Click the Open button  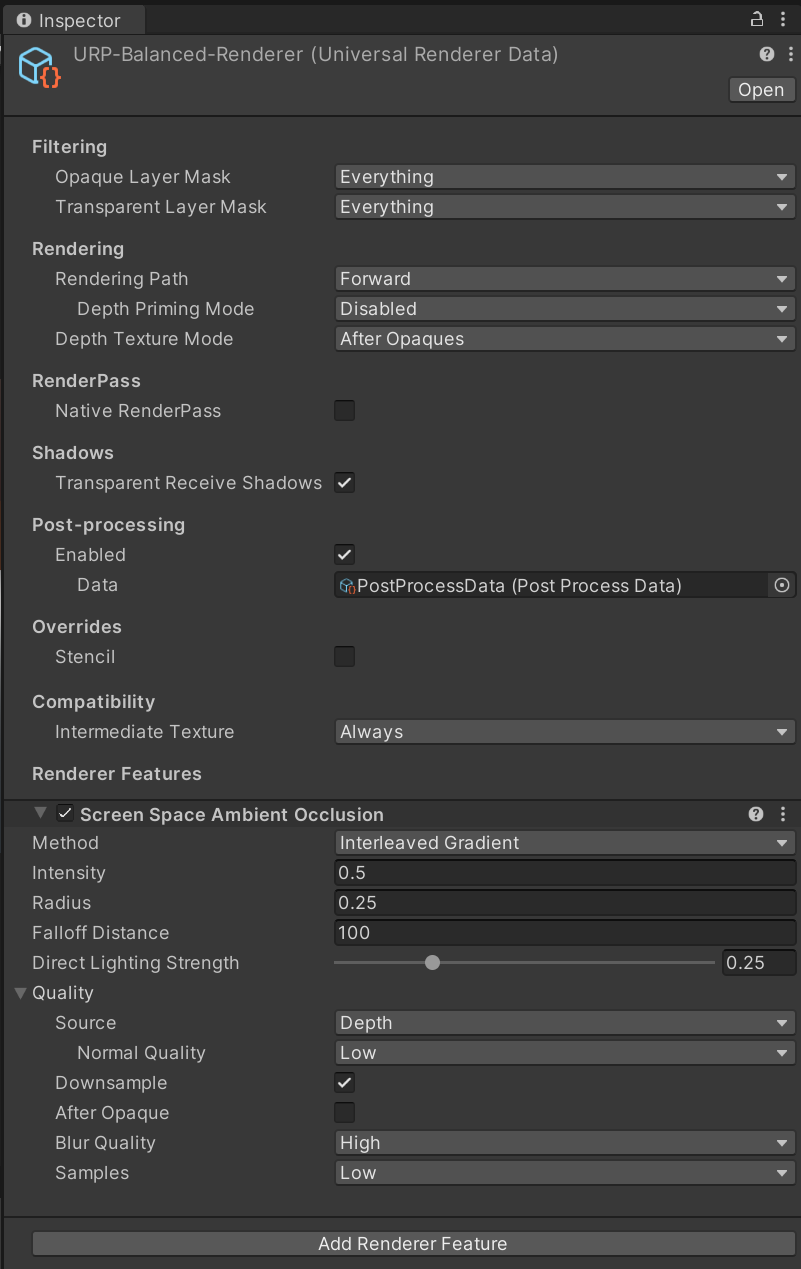[x=761, y=90]
